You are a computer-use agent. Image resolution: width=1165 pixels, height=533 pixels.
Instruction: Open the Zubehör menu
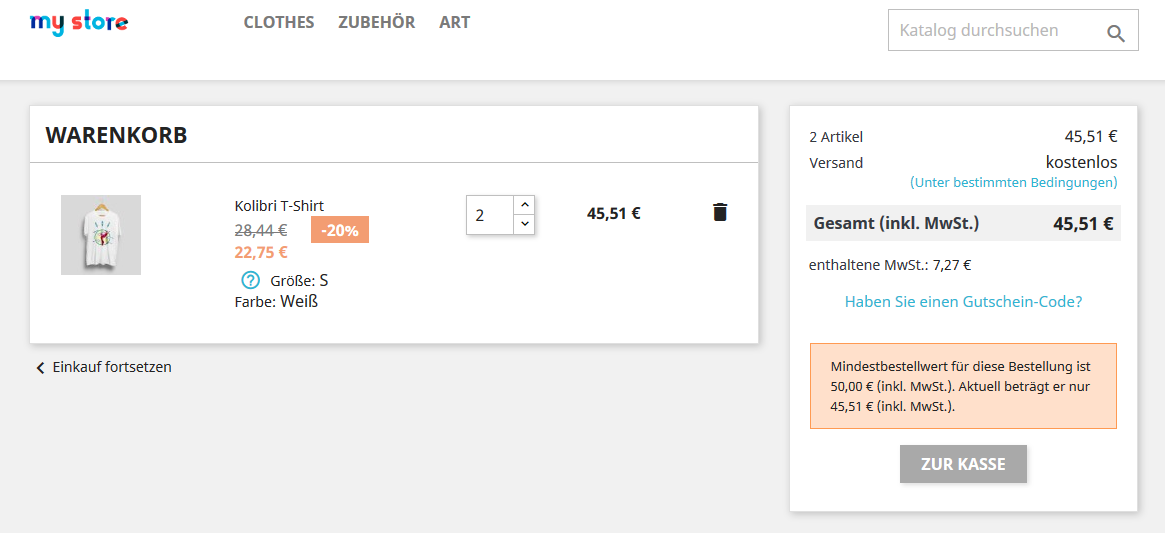[376, 22]
